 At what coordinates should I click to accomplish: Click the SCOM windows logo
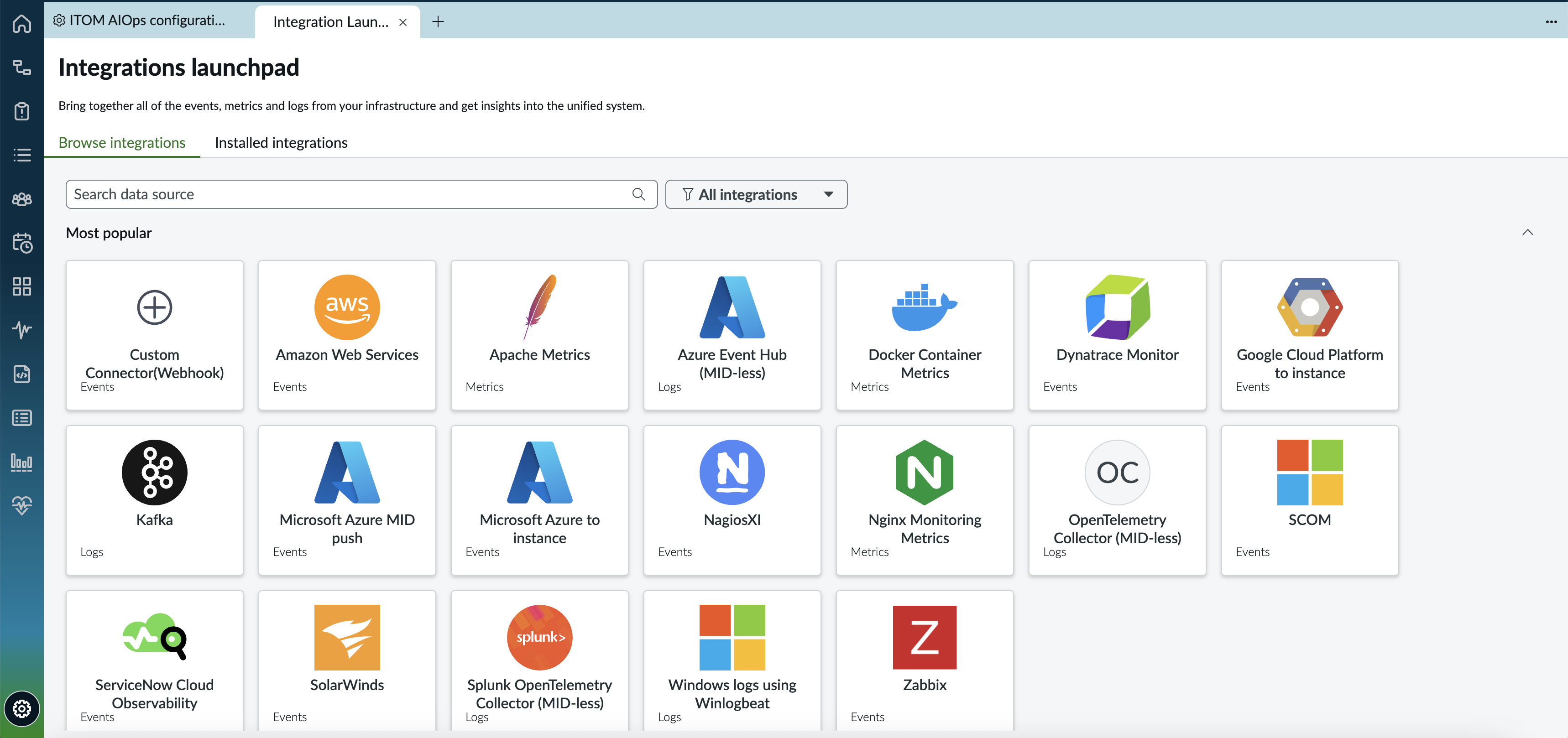click(1310, 472)
